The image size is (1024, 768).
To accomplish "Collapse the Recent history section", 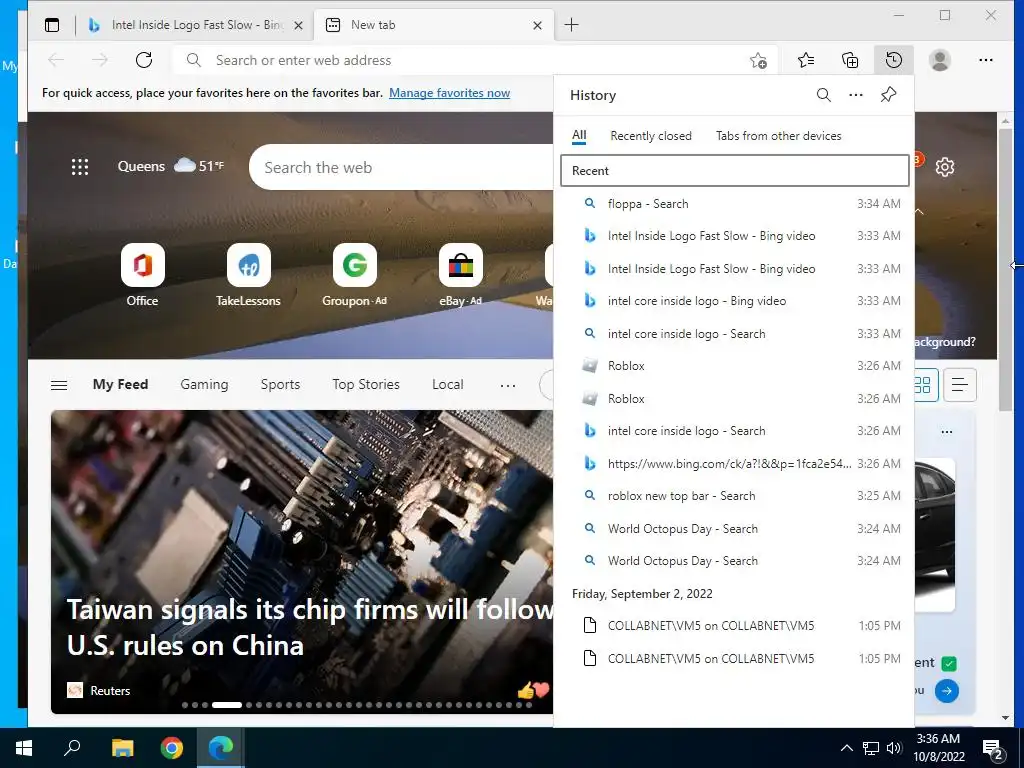I will [x=735, y=170].
